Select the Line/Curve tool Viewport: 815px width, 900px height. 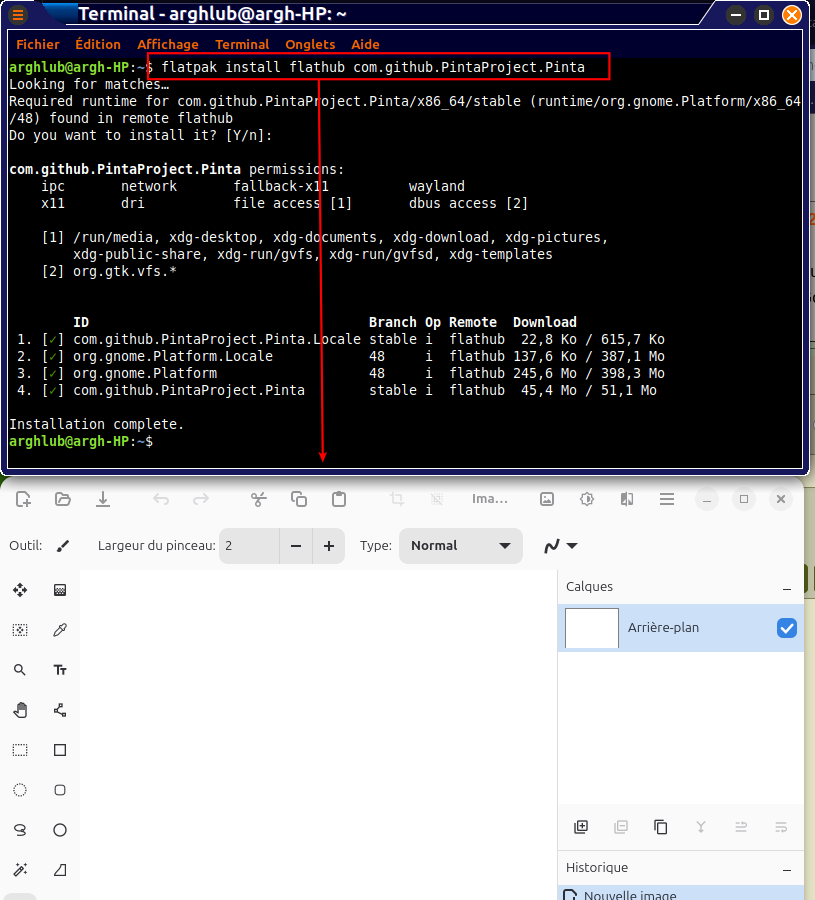click(x=60, y=710)
